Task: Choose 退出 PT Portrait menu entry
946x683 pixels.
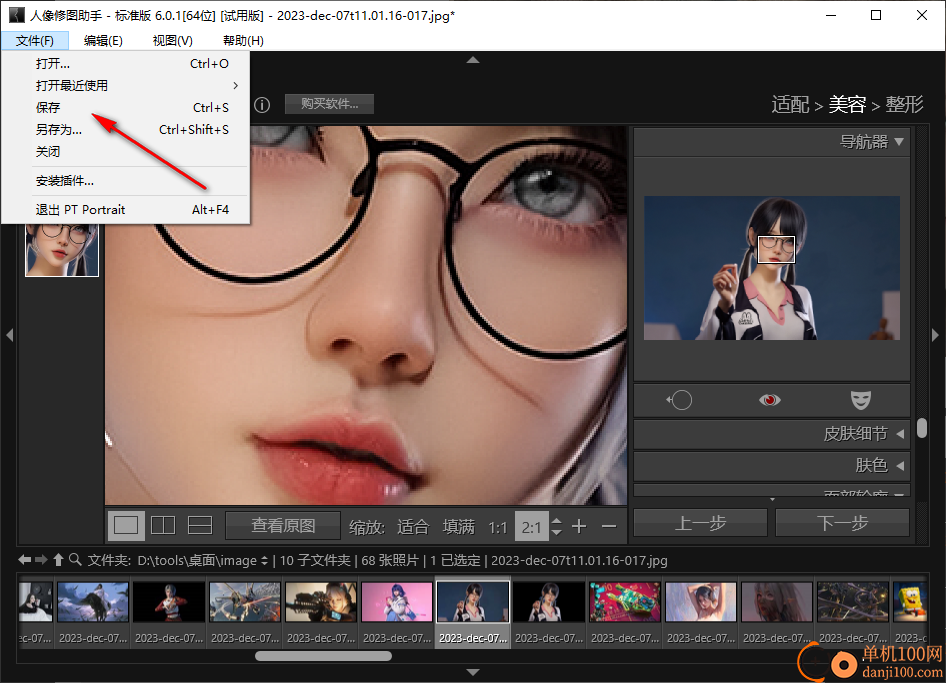Action: click(125, 209)
